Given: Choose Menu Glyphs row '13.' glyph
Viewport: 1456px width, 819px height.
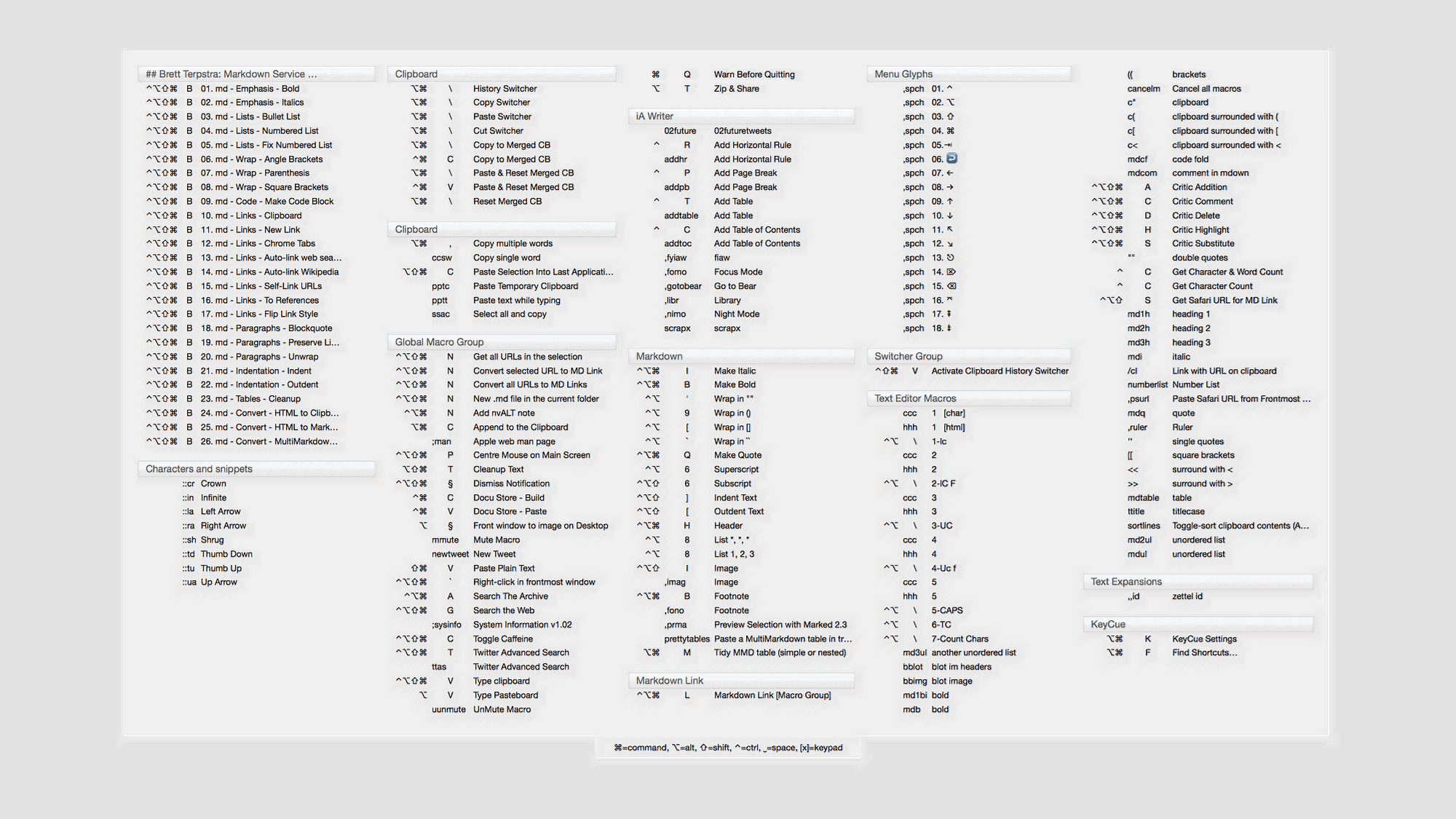Looking at the screenshot, I should (950, 258).
